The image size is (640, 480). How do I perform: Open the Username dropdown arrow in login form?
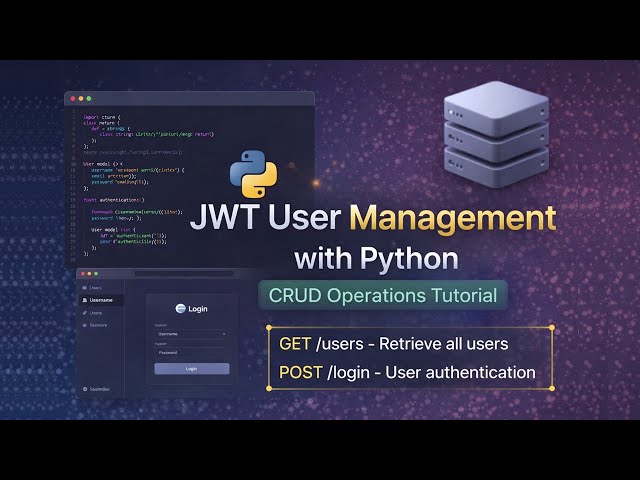[224, 334]
